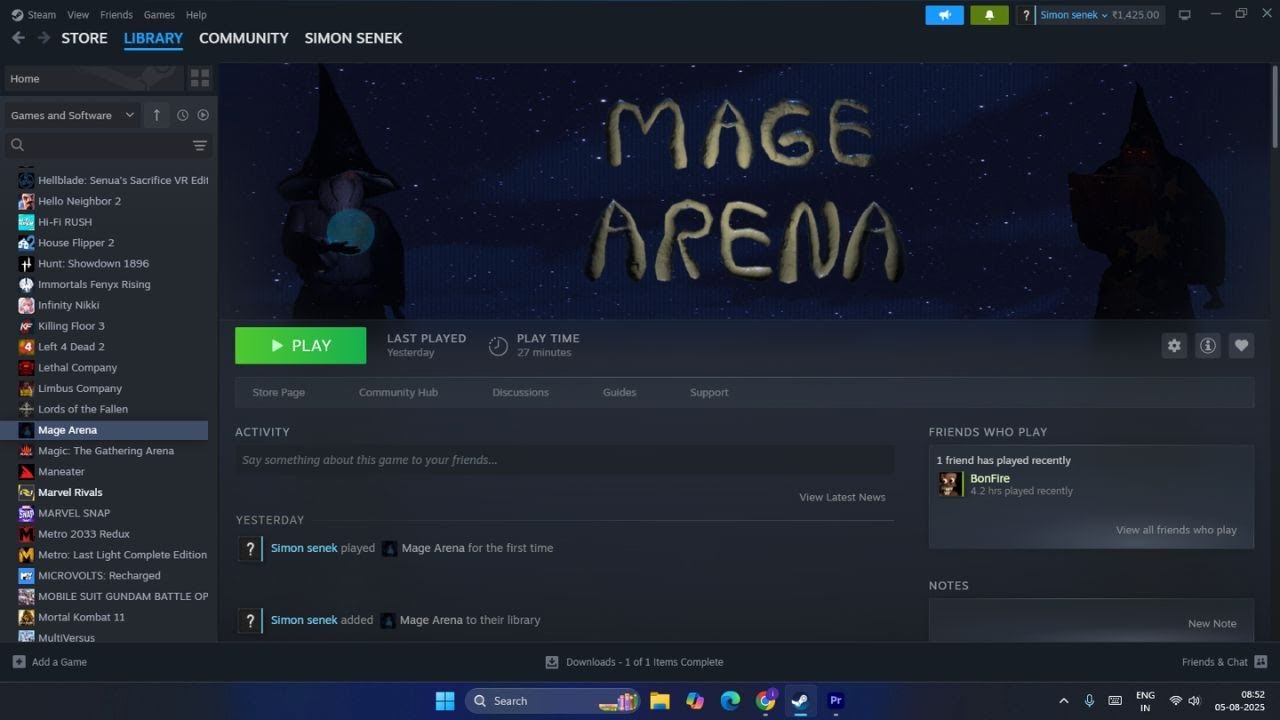Image resolution: width=1280 pixels, height=720 pixels.
Task: Click the main page vertical scrollbar
Action: [x=1275, y=108]
